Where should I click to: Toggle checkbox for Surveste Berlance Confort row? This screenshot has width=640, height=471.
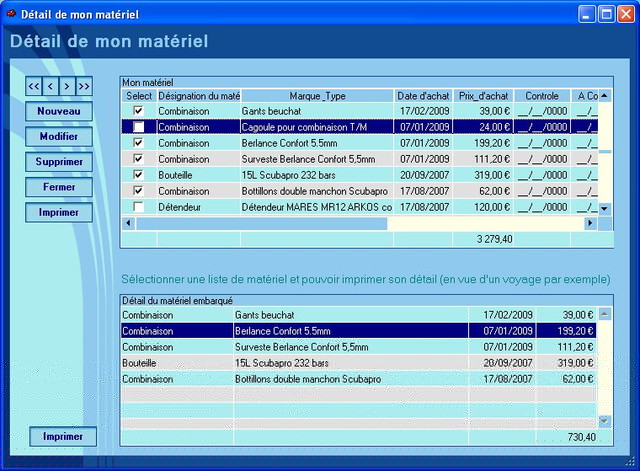pos(139,158)
